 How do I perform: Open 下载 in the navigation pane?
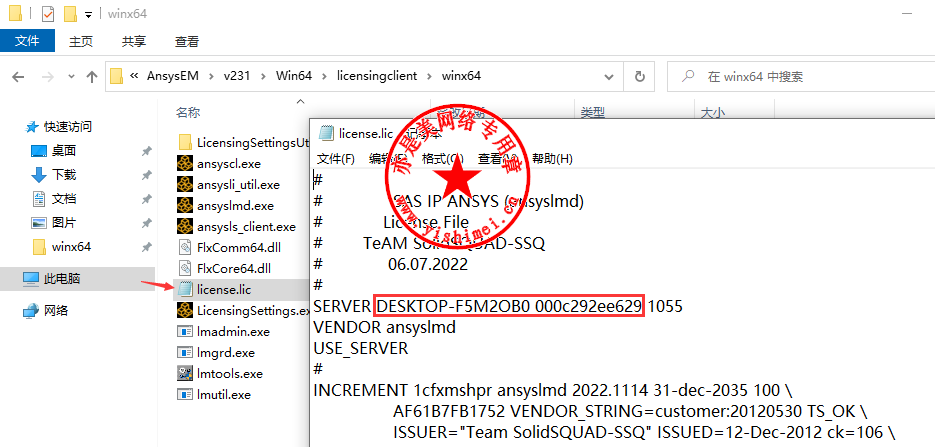click(x=55, y=175)
